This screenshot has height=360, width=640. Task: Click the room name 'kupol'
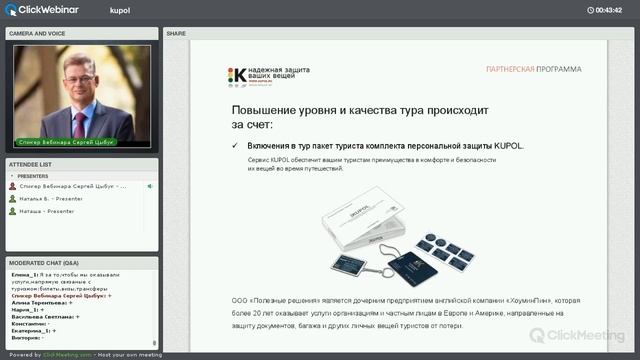(x=120, y=11)
